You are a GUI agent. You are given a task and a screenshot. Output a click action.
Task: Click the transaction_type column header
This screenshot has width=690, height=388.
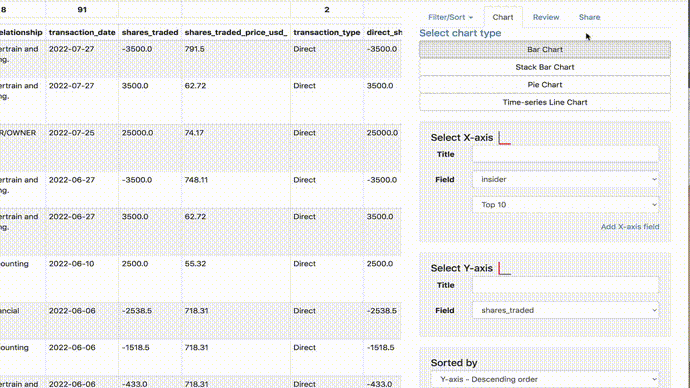tap(327, 32)
